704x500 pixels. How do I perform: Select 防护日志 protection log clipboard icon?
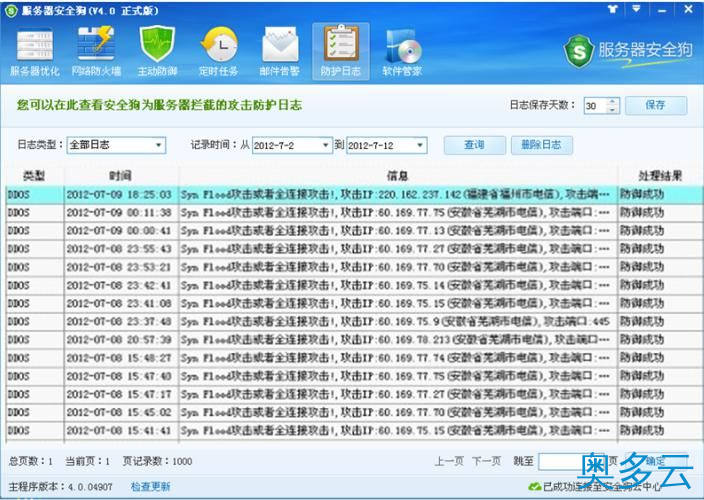[x=341, y=52]
